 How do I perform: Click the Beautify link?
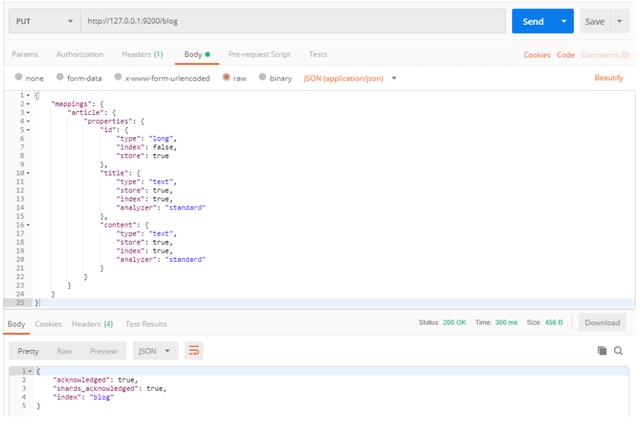point(609,78)
